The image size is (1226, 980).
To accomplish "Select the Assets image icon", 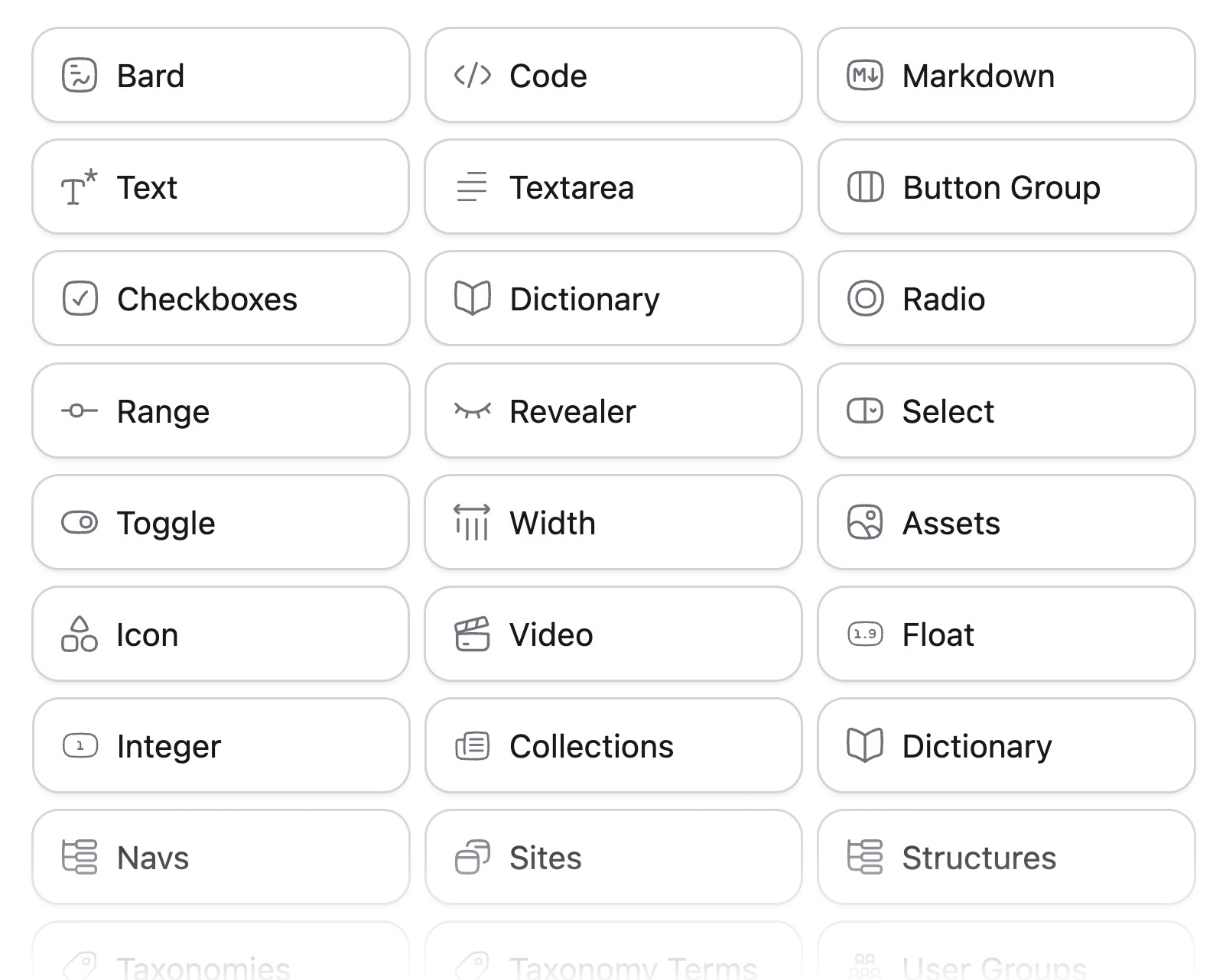I will pos(864,522).
